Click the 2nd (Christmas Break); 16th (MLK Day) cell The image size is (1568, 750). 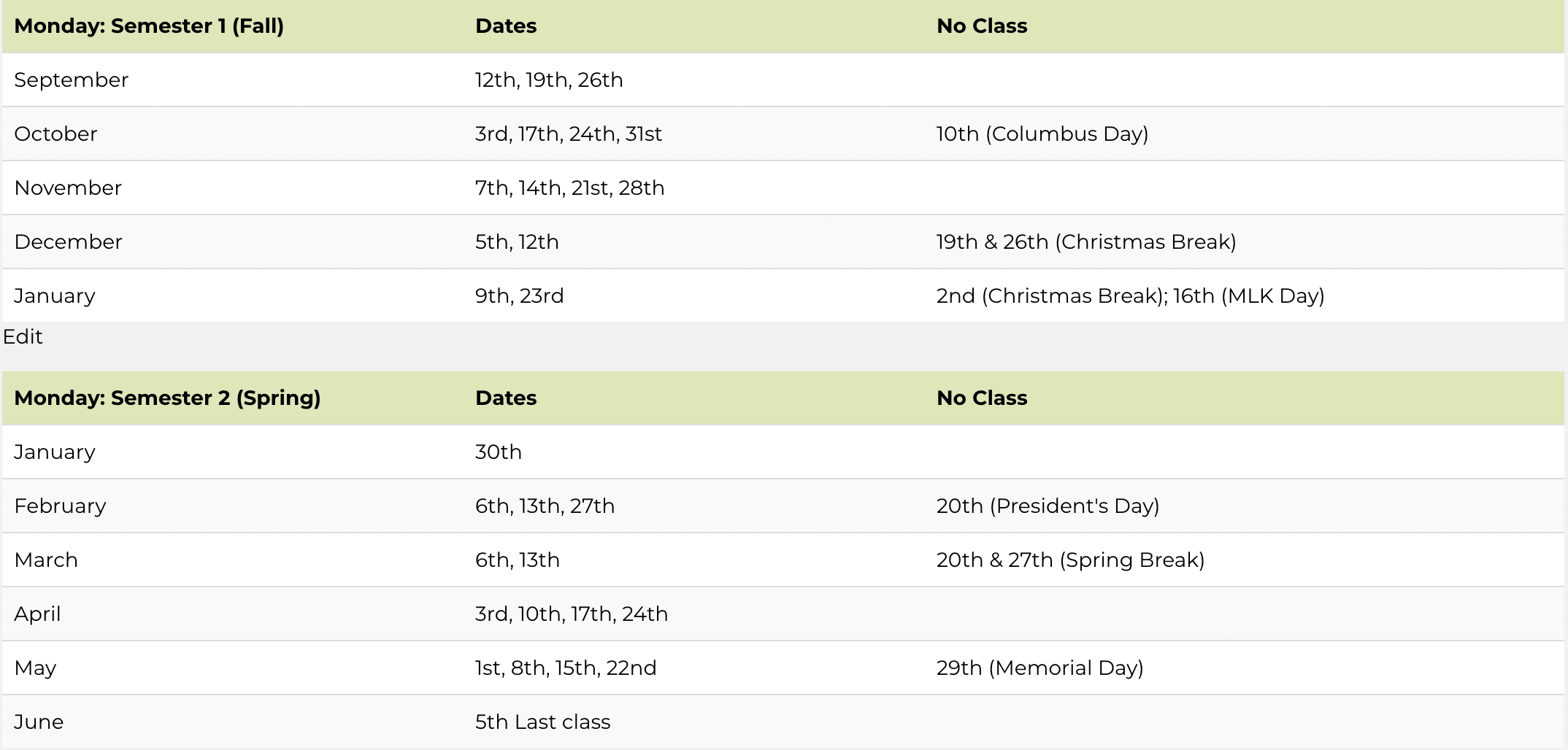pyautogui.click(x=1130, y=296)
